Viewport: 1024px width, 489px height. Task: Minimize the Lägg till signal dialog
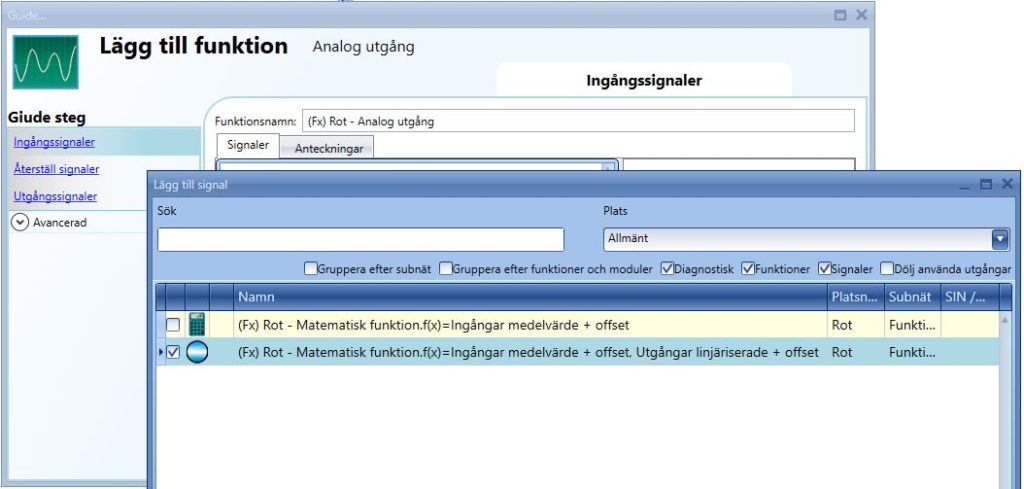coord(965,185)
